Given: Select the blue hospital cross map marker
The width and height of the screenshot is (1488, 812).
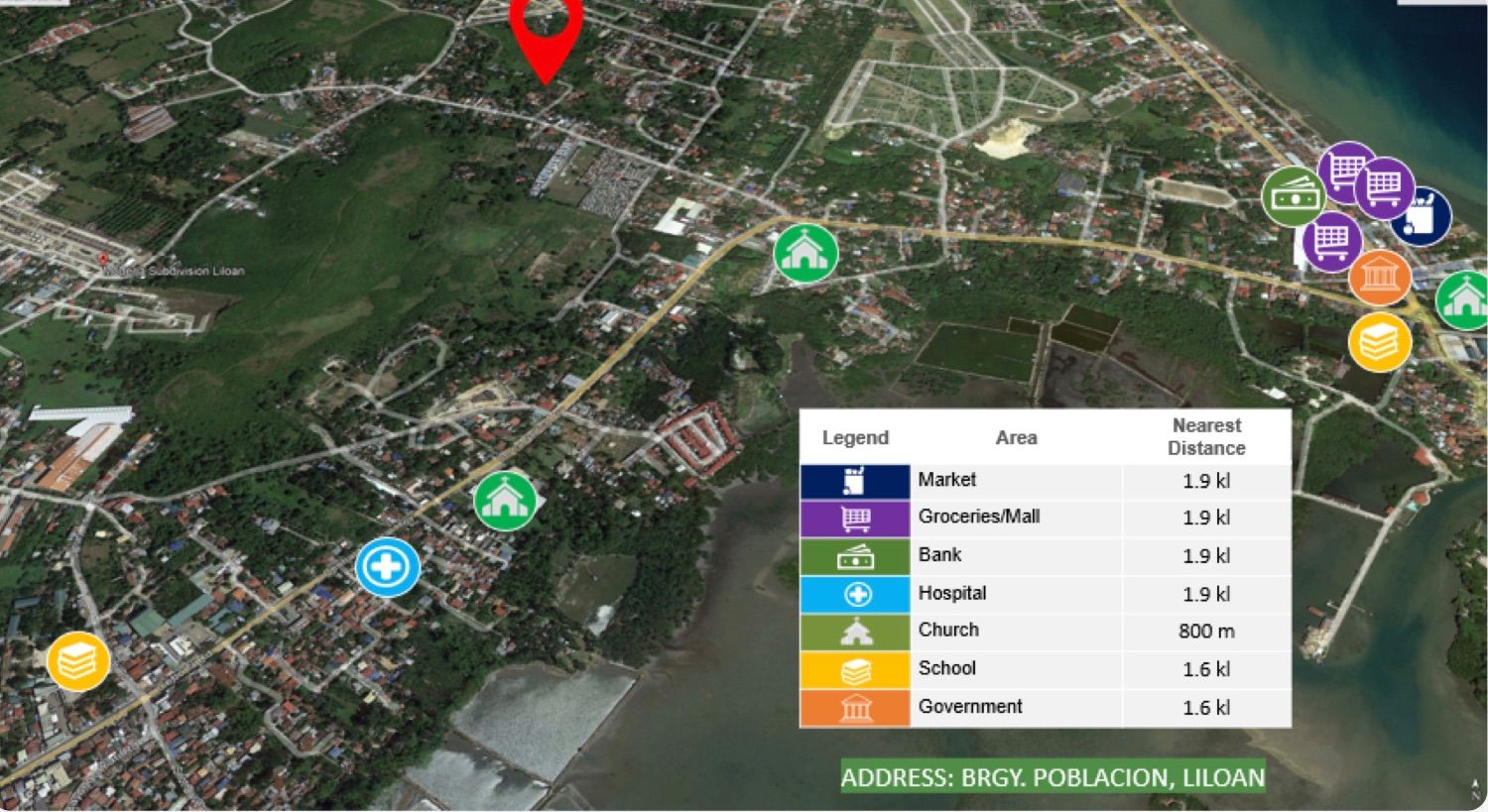Looking at the screenshot, I should coord(387,567).
